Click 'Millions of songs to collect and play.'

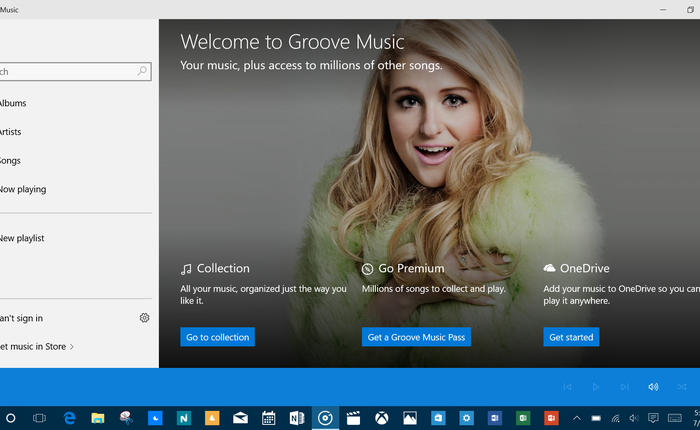(x=433, y=289)
